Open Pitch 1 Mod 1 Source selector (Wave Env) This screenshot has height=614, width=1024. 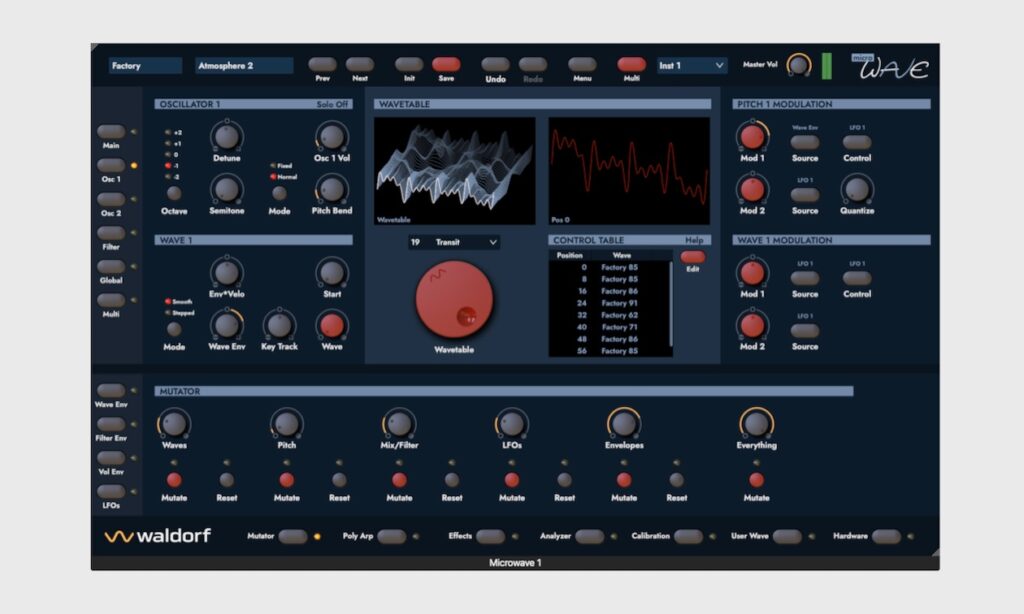(805, 142)
